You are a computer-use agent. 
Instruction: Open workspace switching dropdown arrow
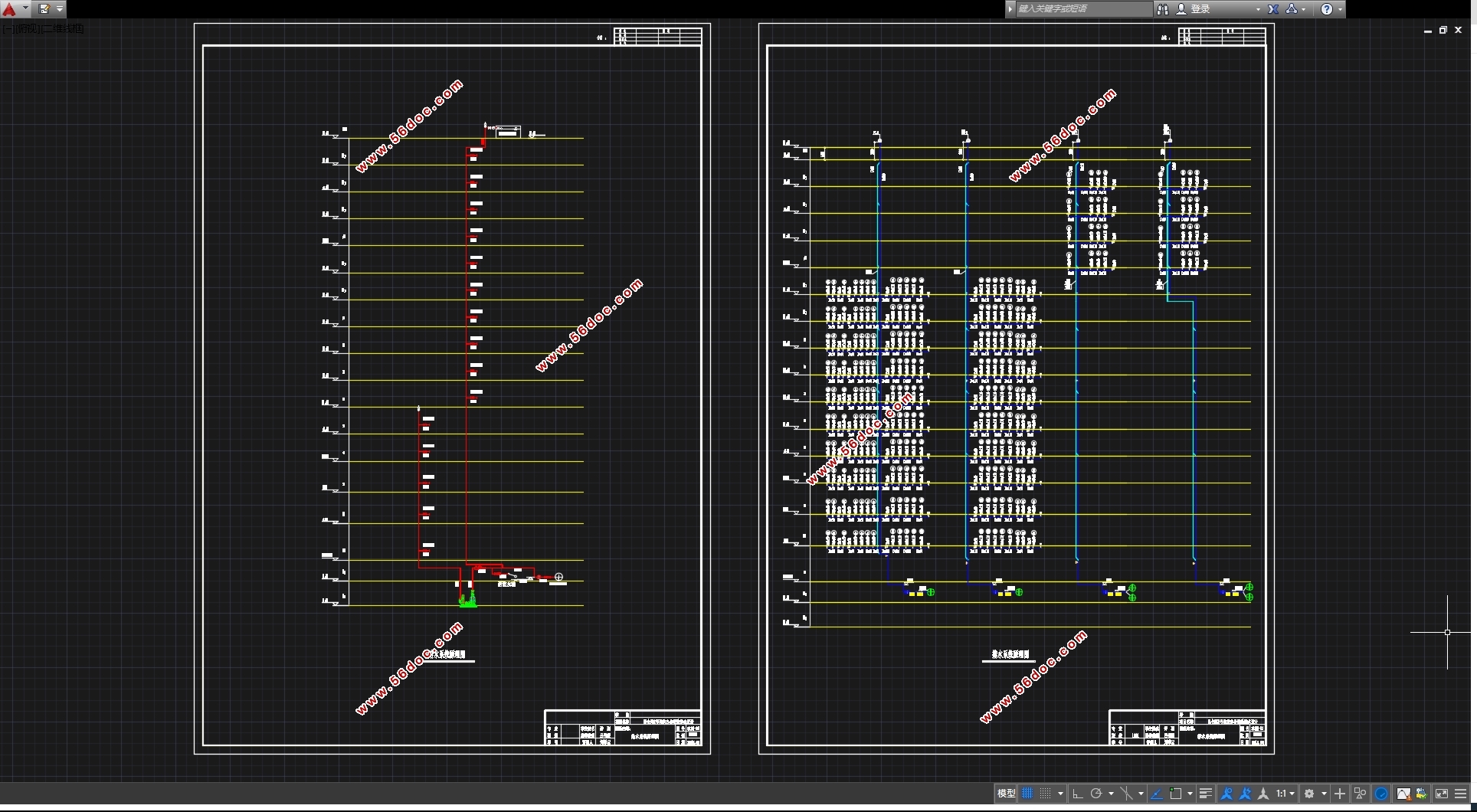(x=1324, y=794)
